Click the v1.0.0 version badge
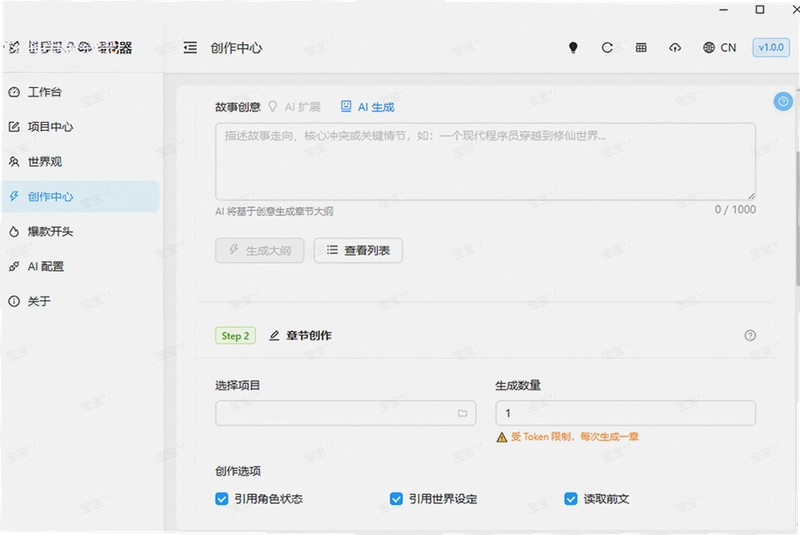This screenshot has height=535, width=800. click(771, 47)
